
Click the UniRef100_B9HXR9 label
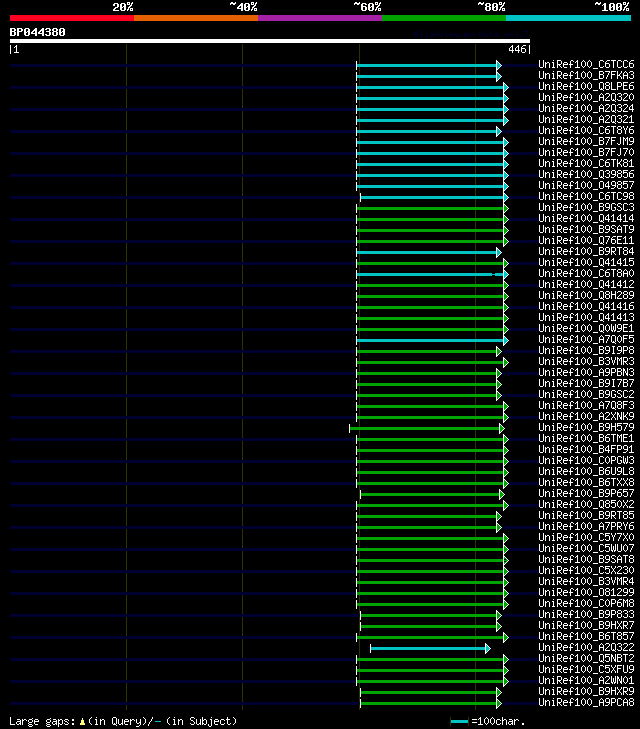coord(586,691)
